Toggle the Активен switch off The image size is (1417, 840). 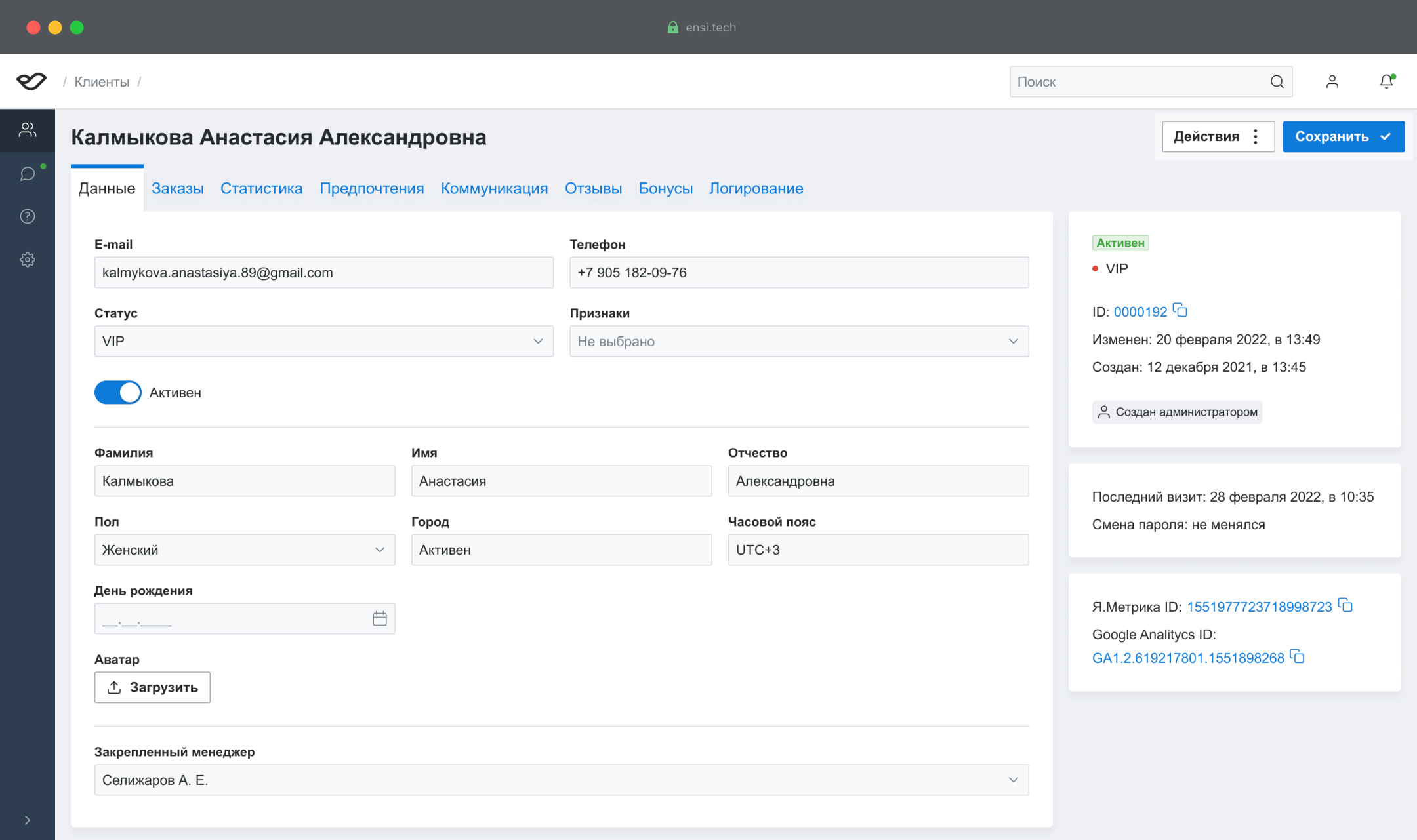[x=118, y=392]
